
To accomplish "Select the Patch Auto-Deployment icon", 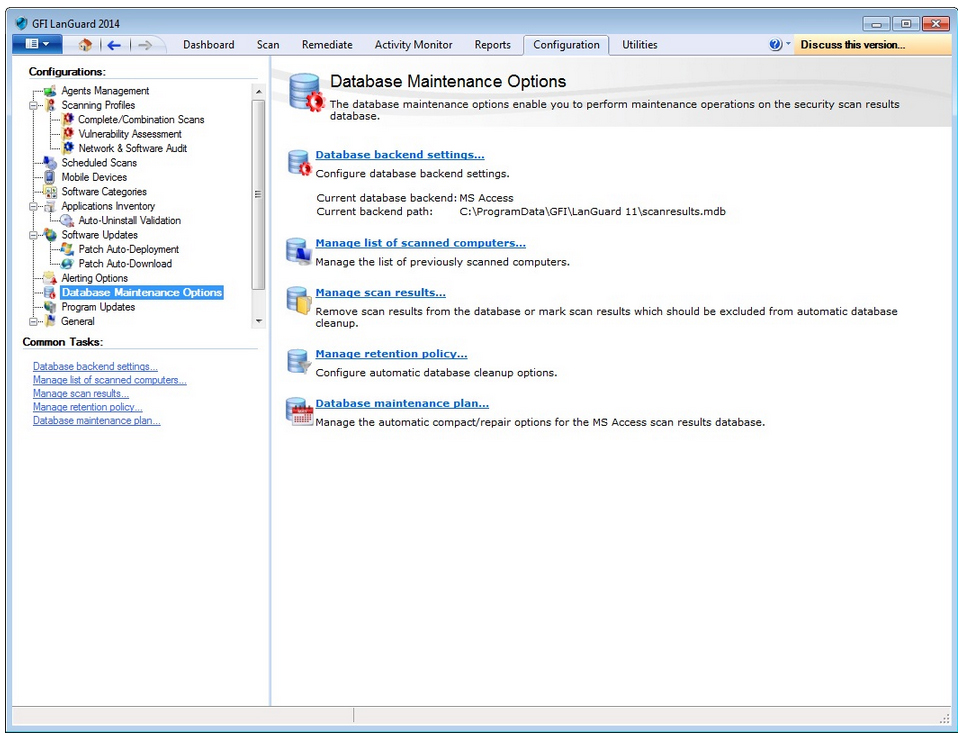I will click(67, 249).
